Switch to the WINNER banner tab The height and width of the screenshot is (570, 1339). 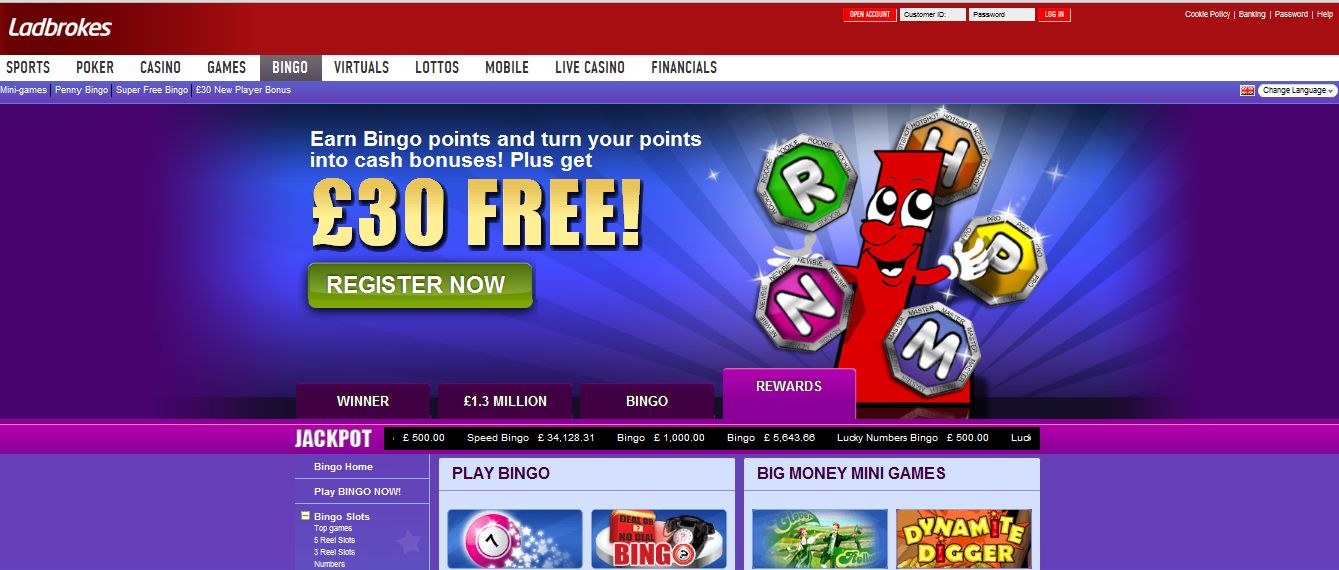363,401
